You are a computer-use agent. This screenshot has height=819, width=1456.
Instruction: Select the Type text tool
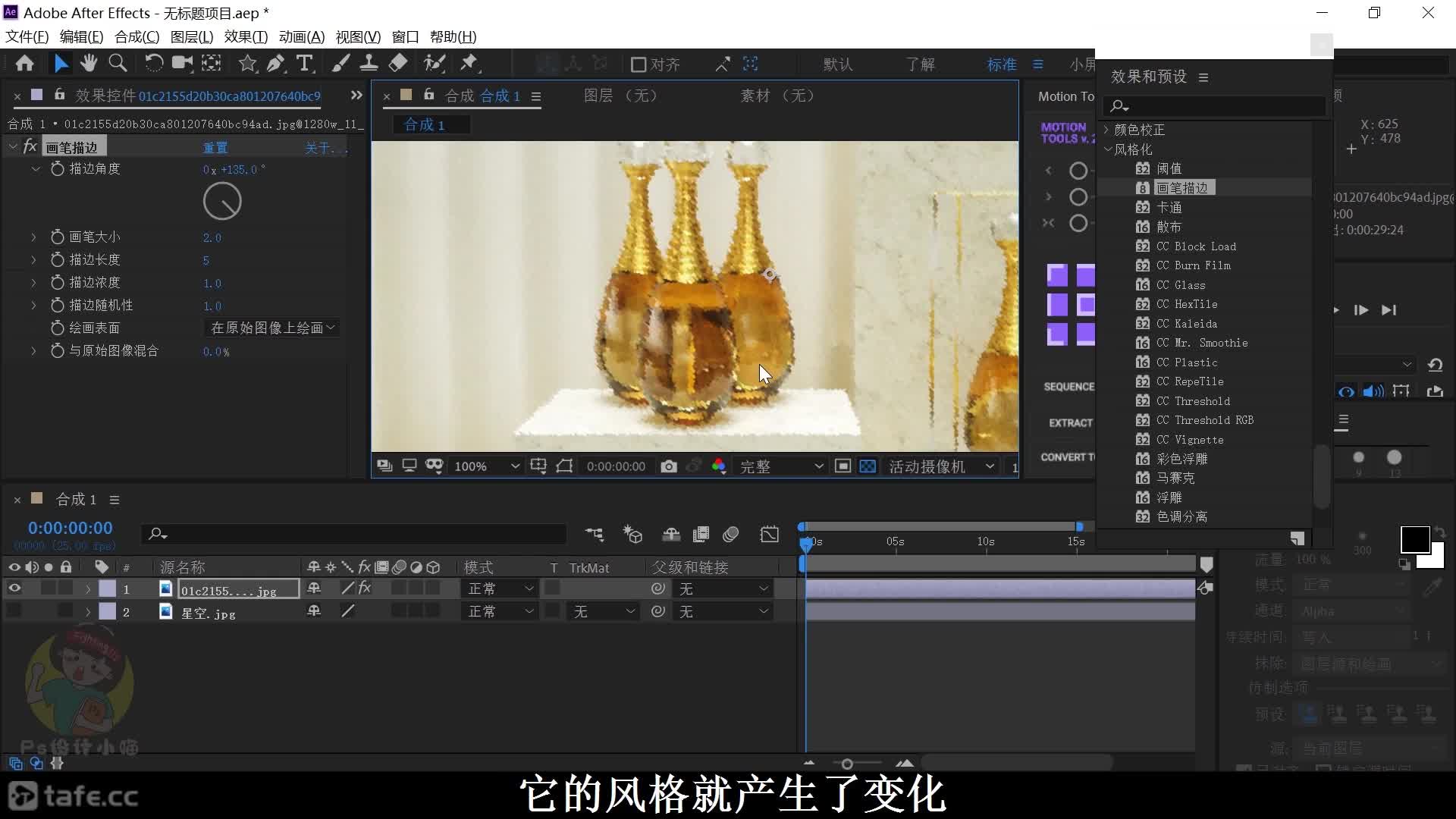pos(304,64)
